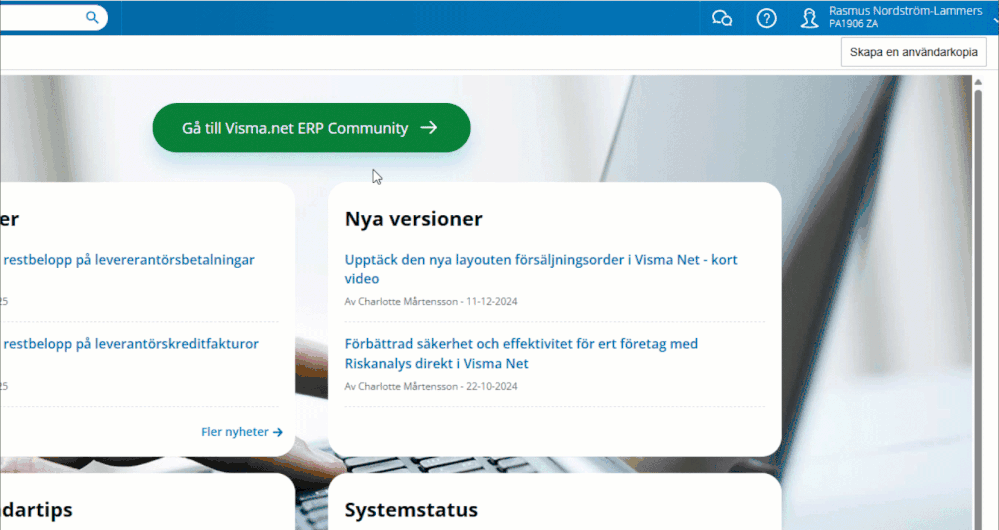The image size is (999, 530).
Task: Click the Systemstatus heading
Action: pos(411,510)
